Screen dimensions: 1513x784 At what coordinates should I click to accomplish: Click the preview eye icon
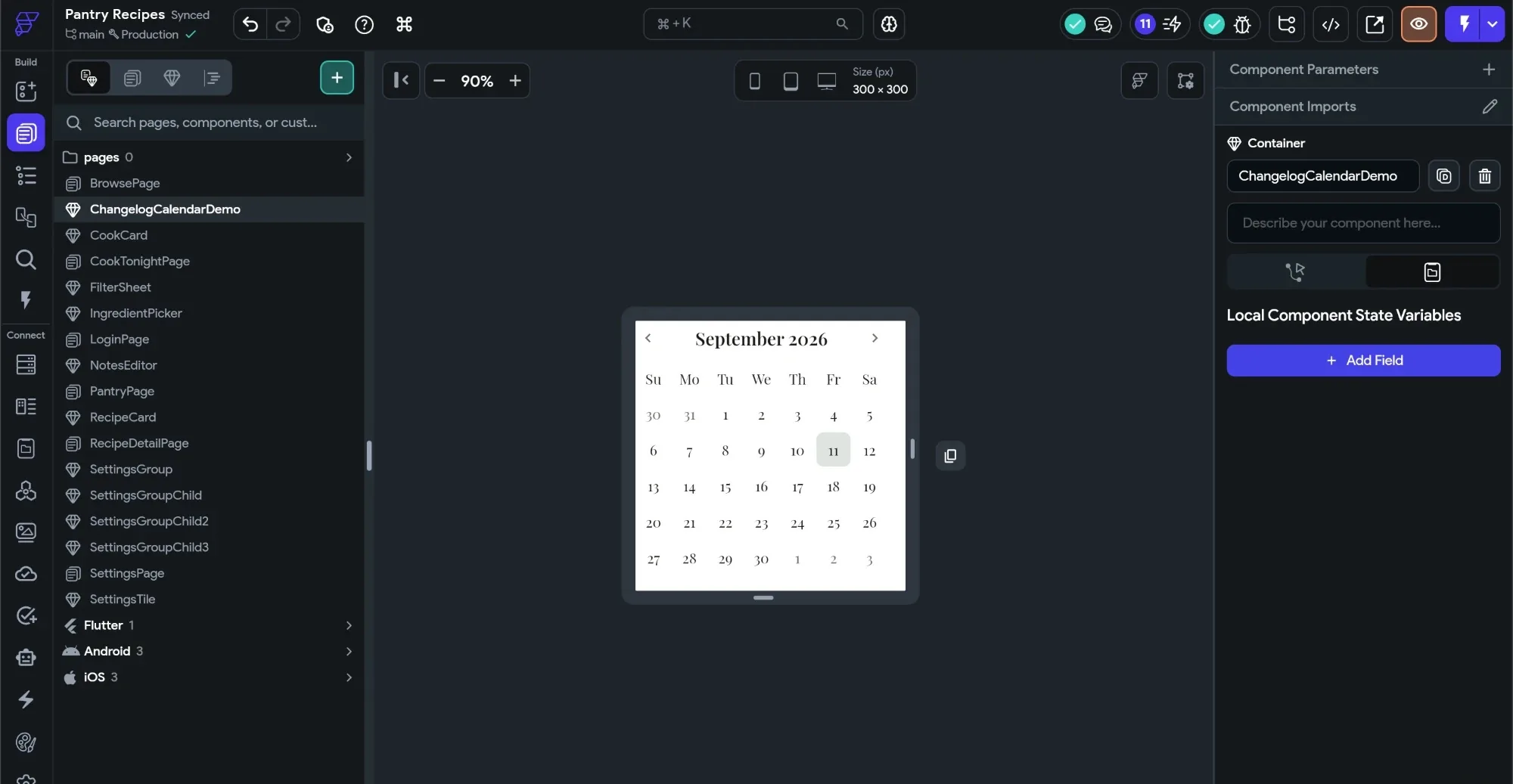1418,24
